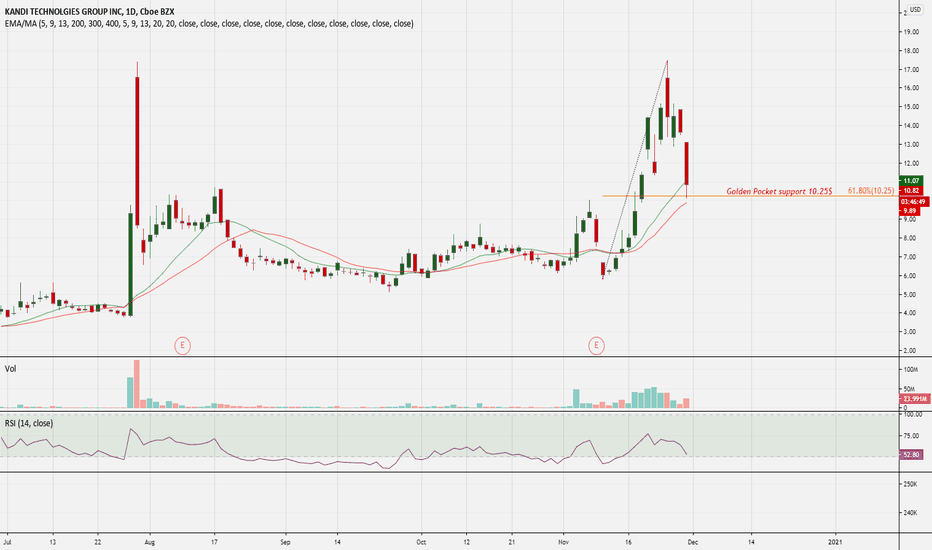932x550 pixels.
Task: Click the green 11.07 price label
Action: 911,181
